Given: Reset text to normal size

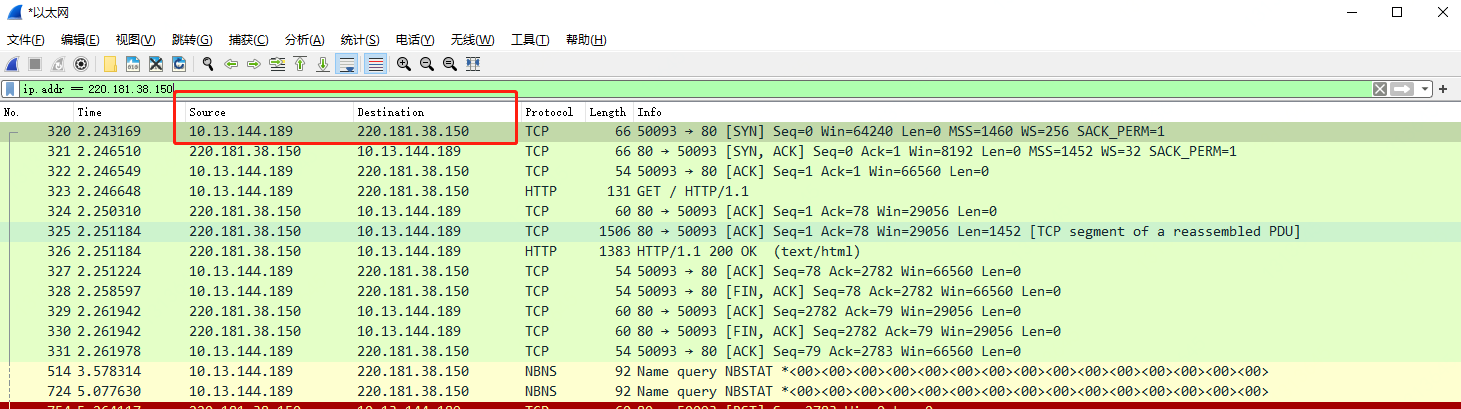Looking at the screenshot, I should coord(450,64).
